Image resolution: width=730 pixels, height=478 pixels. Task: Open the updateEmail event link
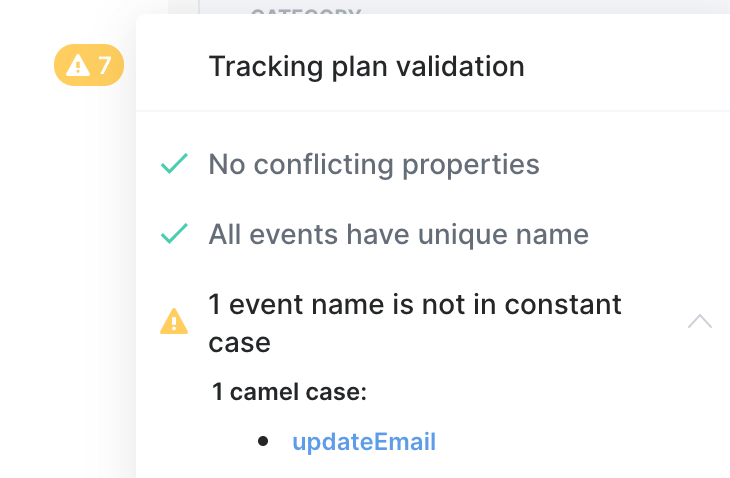[364, 442]
